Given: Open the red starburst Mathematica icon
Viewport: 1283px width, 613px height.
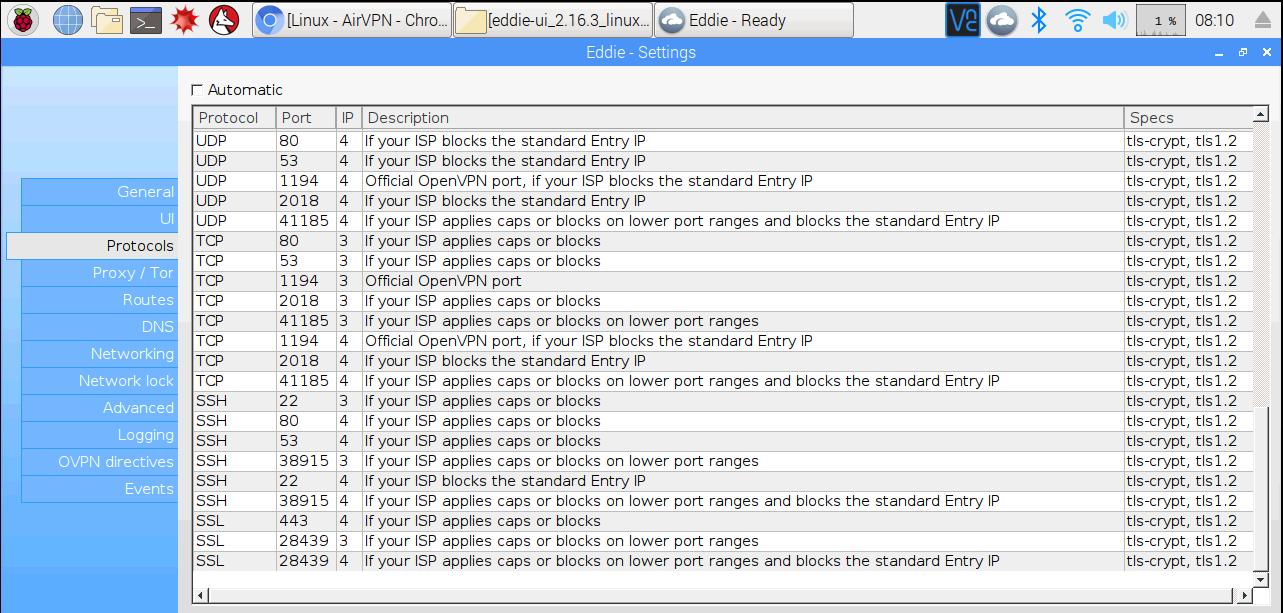Looking at the screenshot, I should coord(185,19).
